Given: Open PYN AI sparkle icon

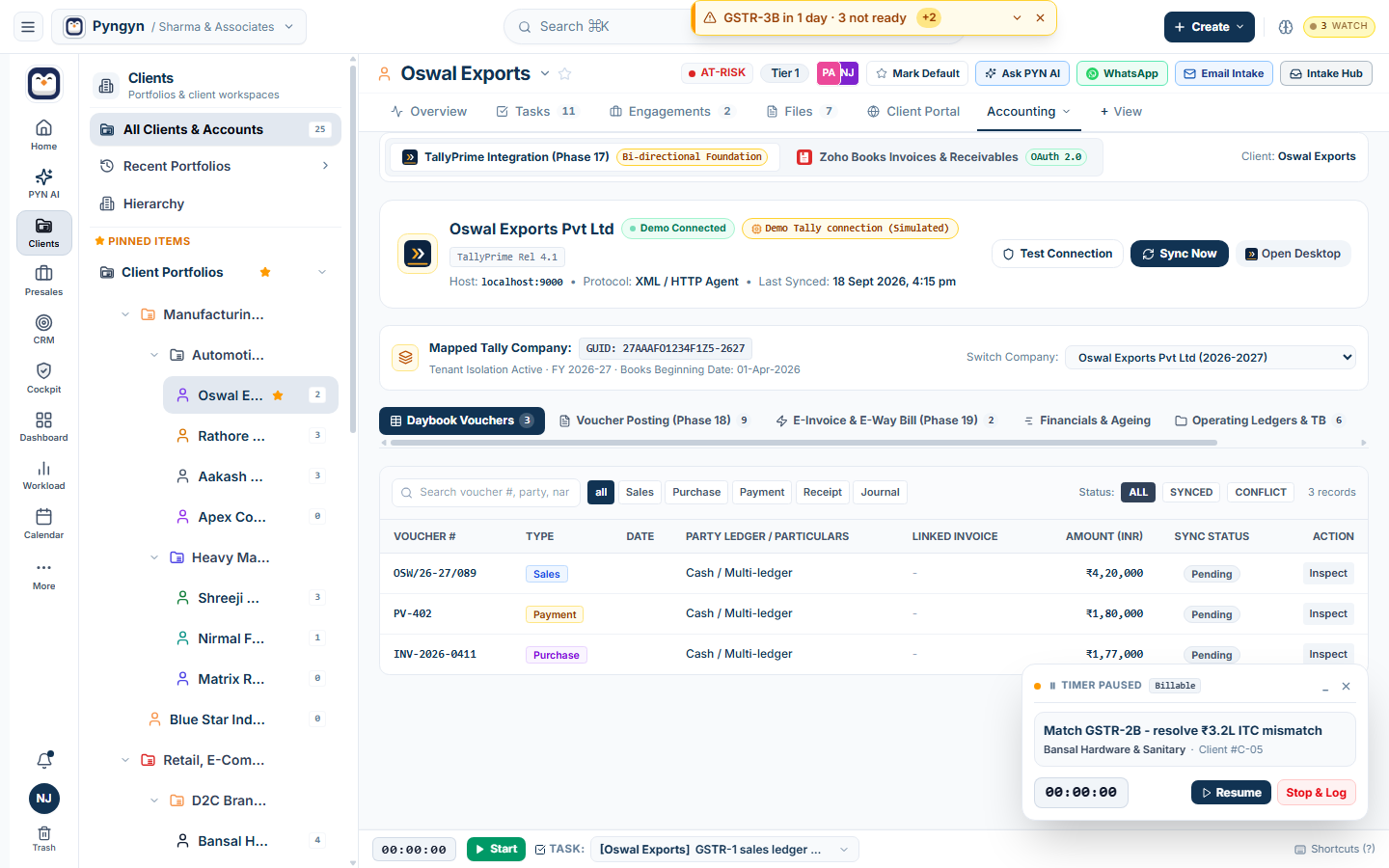Looking at the screenshot, I should [43, 182].
